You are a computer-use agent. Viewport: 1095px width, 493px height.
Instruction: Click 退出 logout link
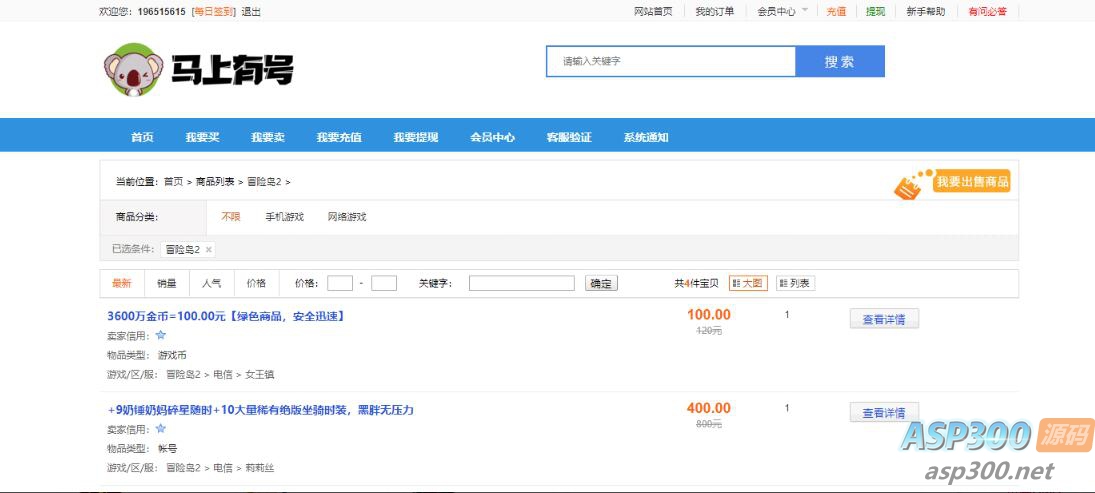(251, 11)
